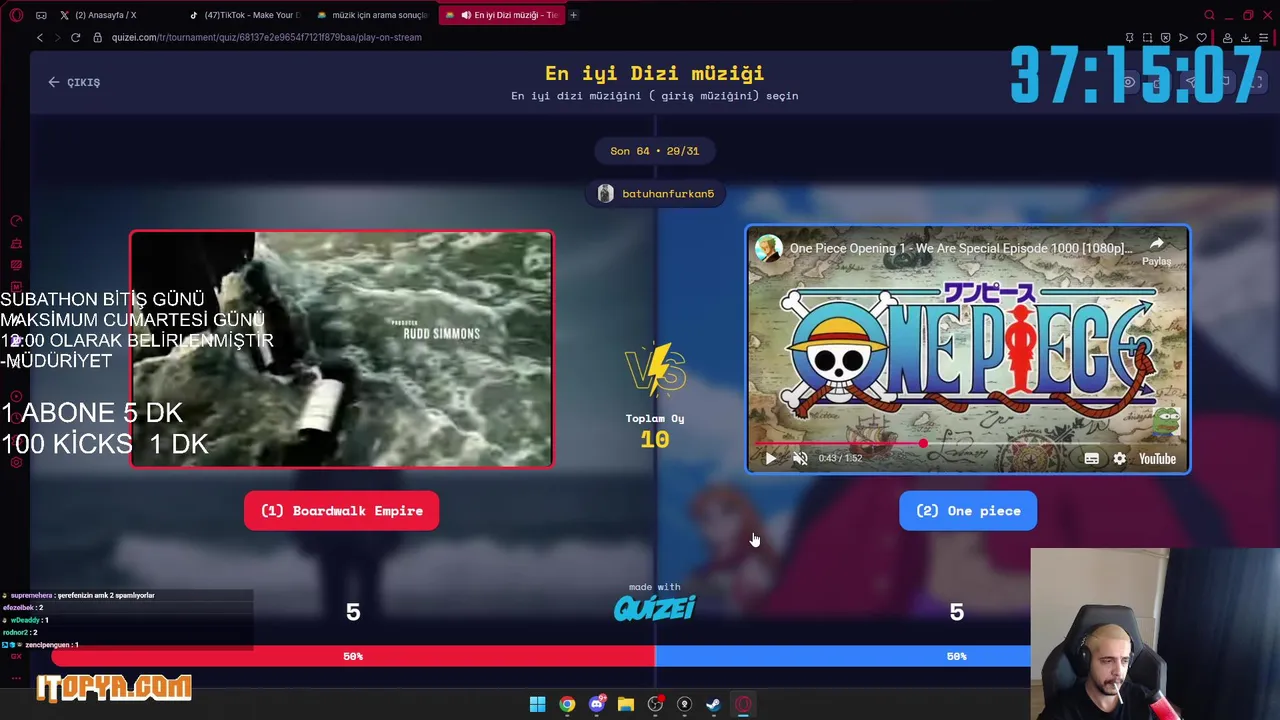Open the ad blocker shield icon
Viewport: 1280px width, 720px height.
(1165, 37)
